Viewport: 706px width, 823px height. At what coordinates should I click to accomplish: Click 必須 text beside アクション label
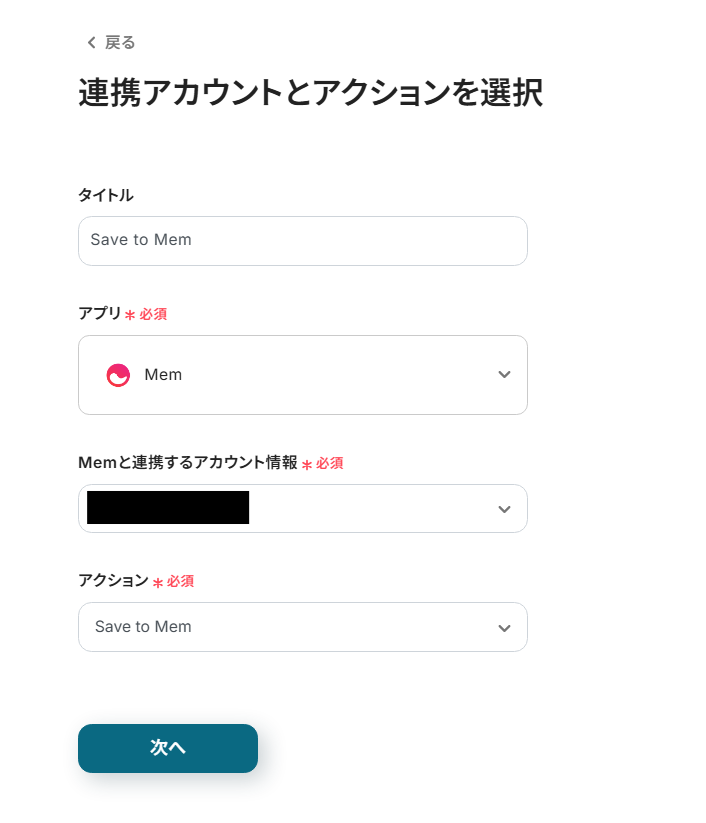[181, 581]
